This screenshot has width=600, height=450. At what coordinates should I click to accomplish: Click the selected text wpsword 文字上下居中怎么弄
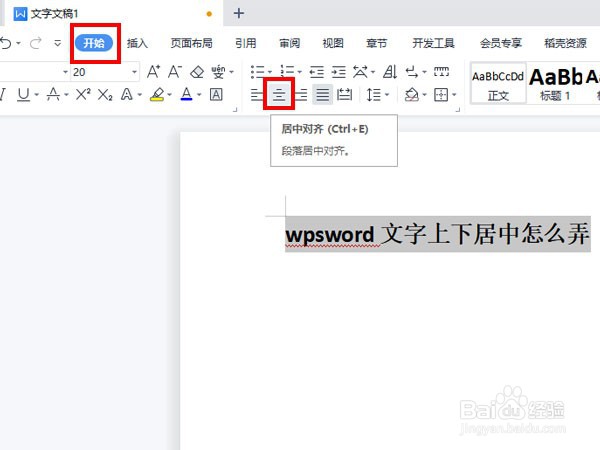[437, 234]
